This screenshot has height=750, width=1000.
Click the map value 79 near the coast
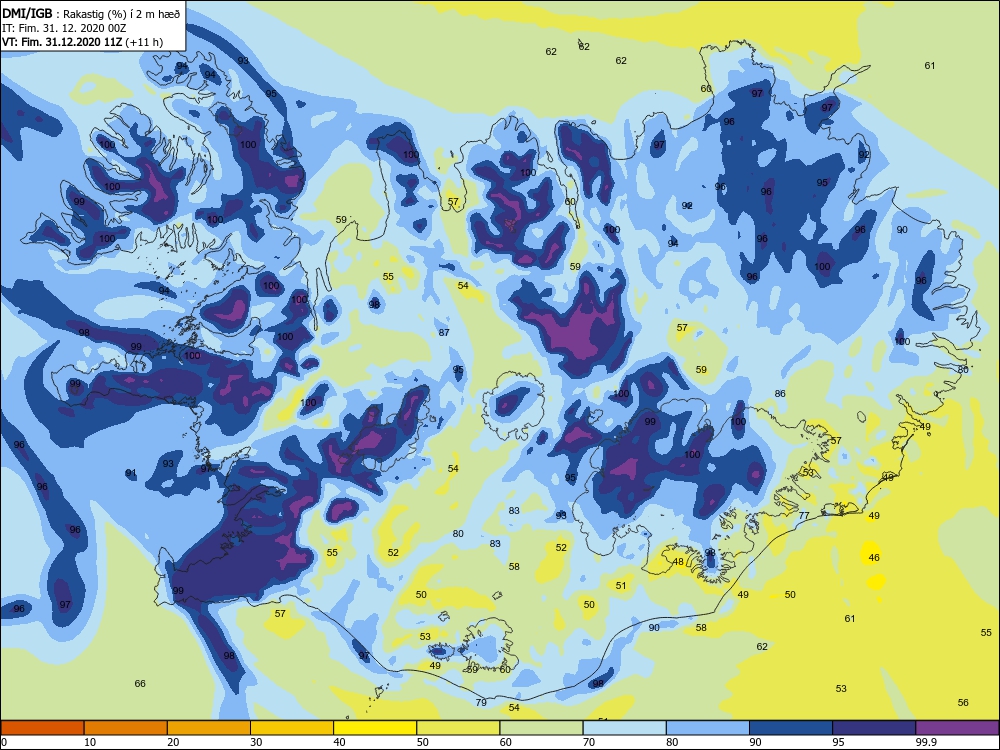[x=481, y=703]
